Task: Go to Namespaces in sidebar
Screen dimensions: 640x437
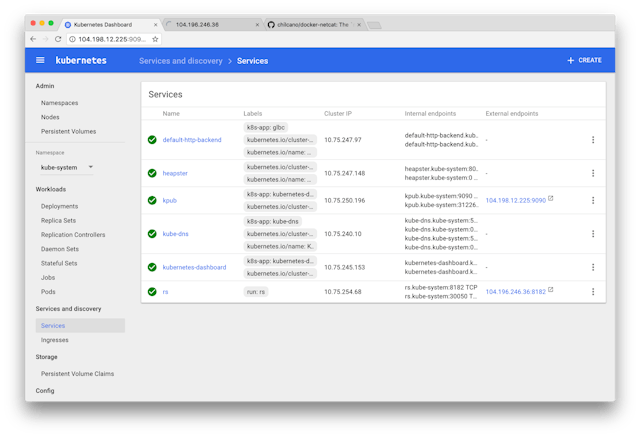Action: (x=60, y=103)
